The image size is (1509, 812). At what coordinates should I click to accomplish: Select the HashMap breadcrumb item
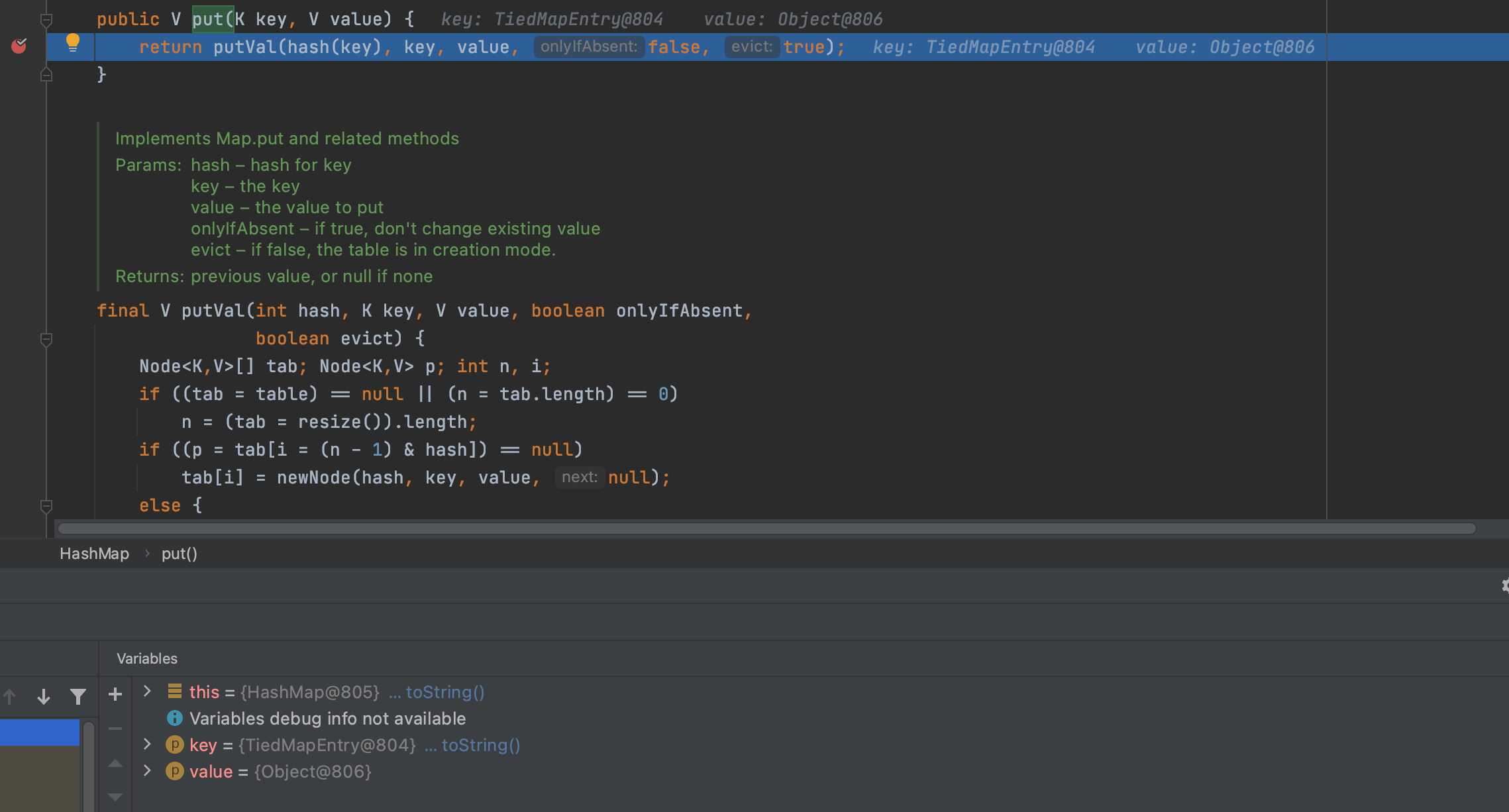(x=94, y=554)
